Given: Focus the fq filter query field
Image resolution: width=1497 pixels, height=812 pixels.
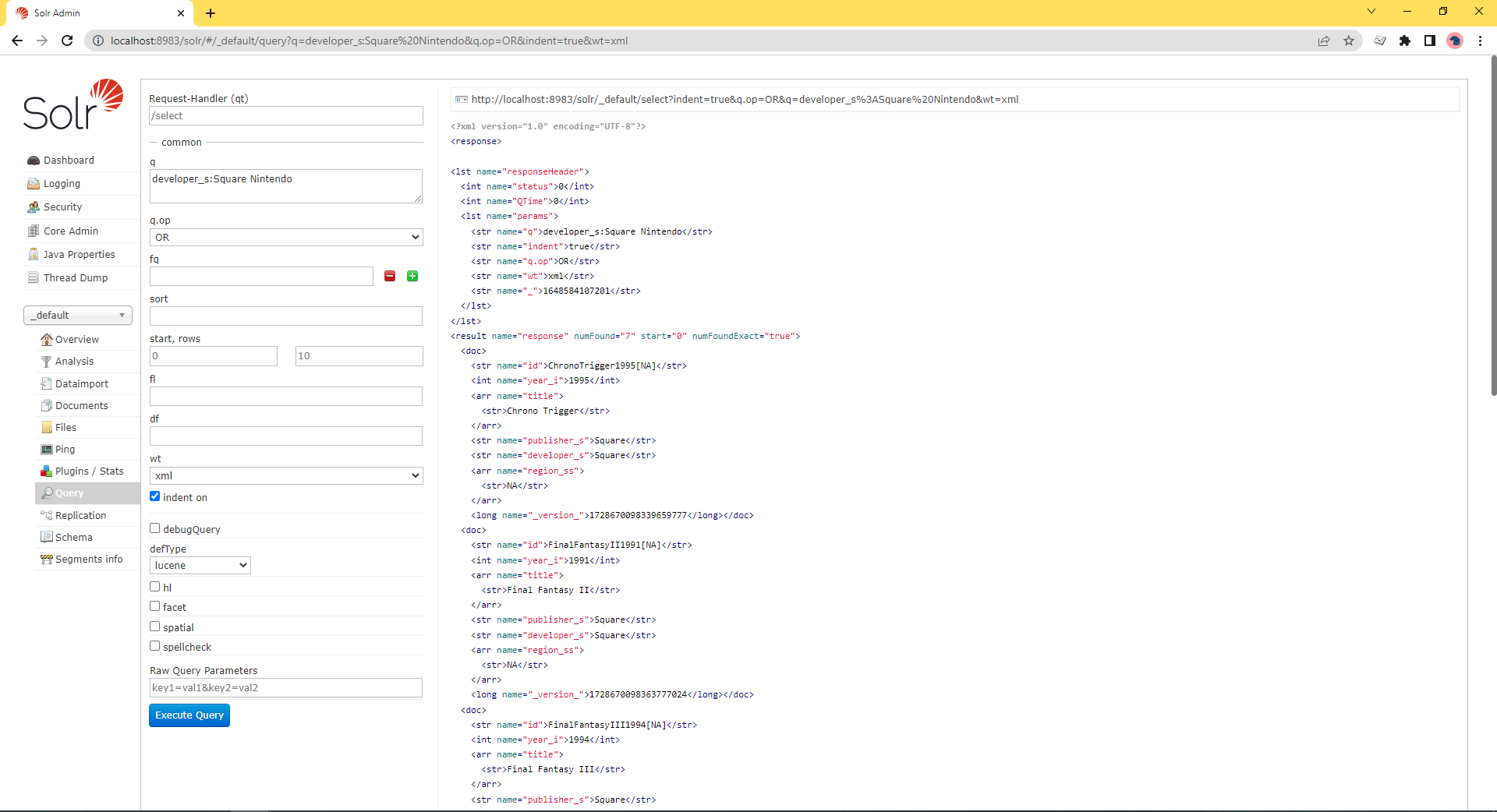Looking at the screenshot, I should (x=261, y=277).
